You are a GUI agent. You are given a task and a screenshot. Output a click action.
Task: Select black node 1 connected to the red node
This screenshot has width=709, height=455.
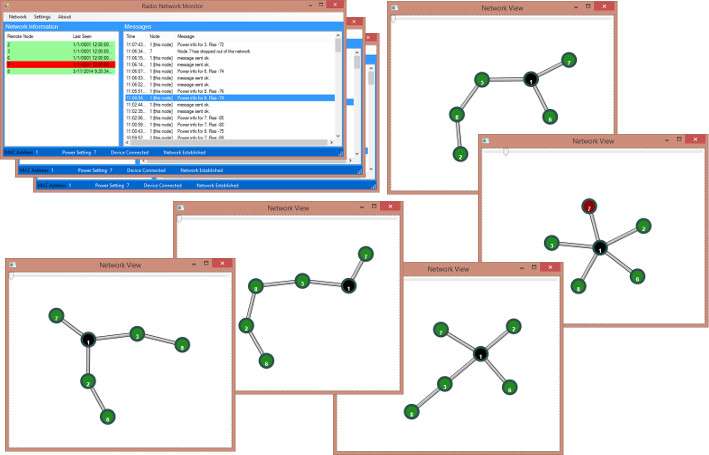pos(598,247)
